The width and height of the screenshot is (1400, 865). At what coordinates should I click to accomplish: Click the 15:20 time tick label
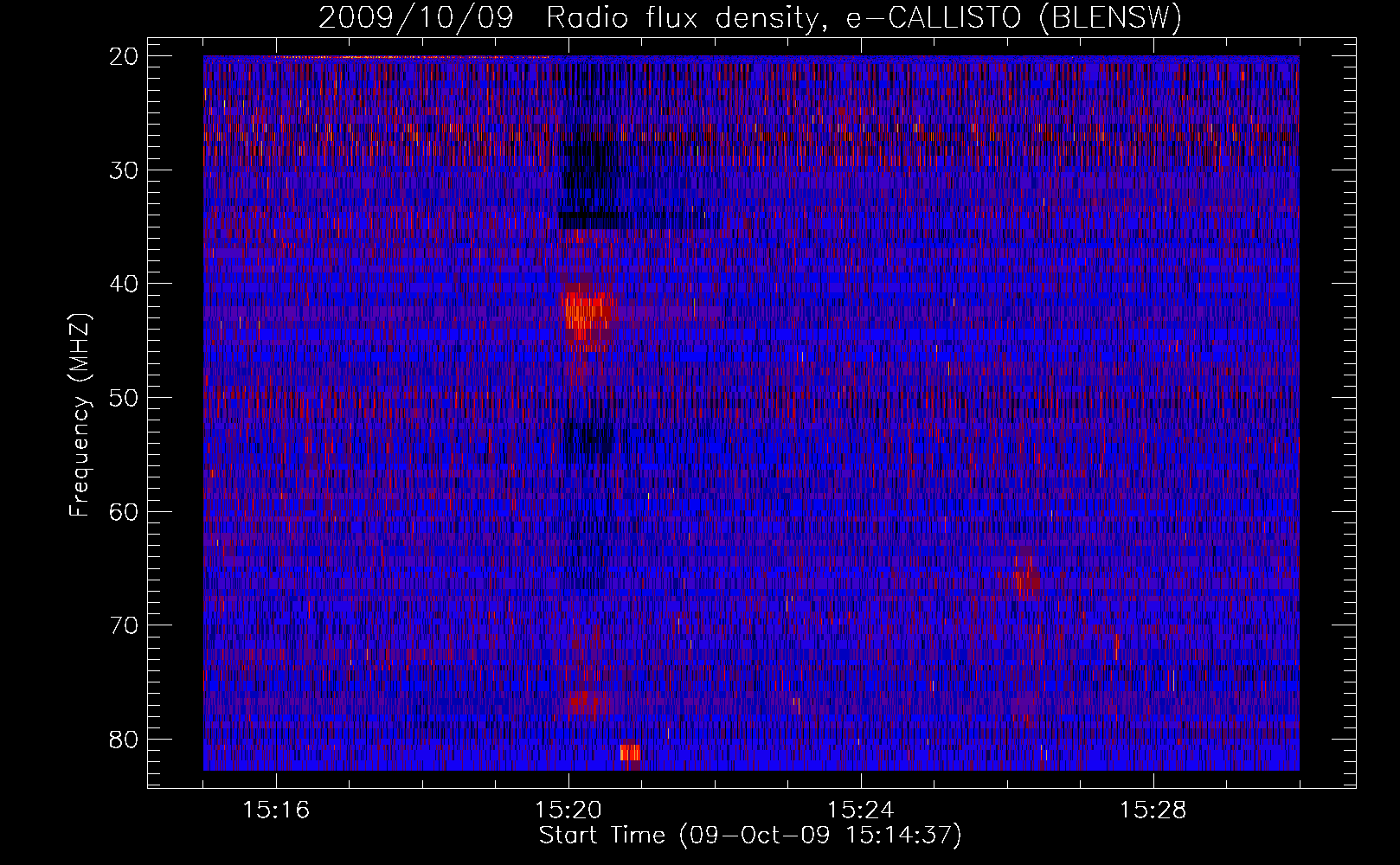click(x=568, y=811)
